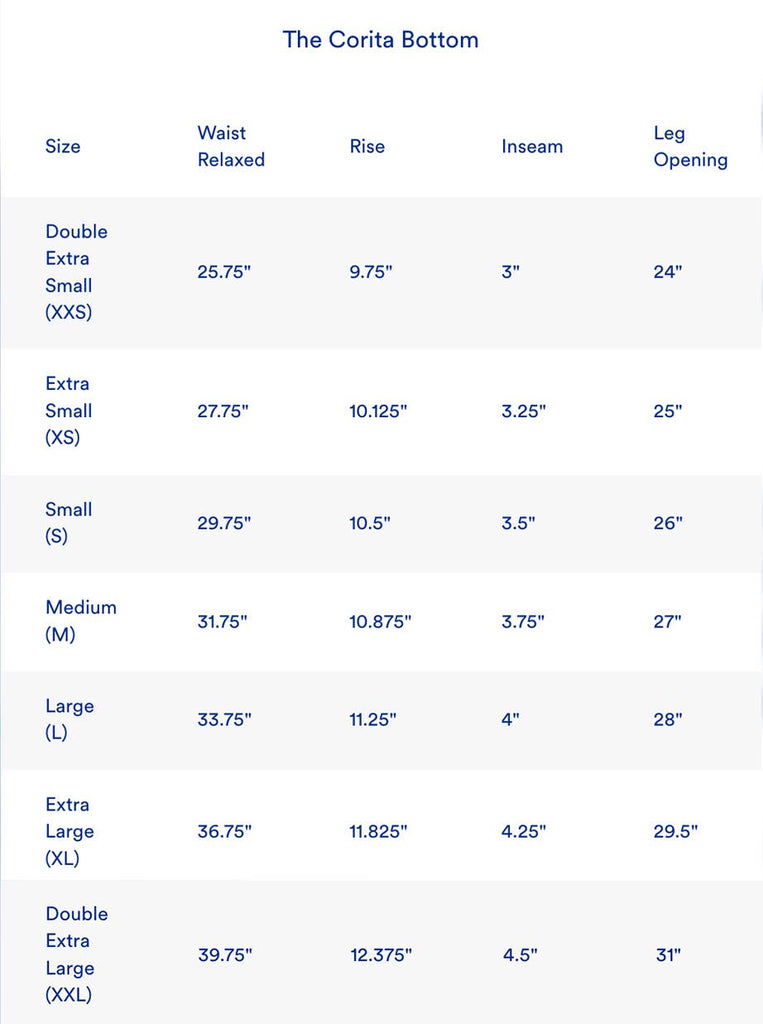Select the Small (S) size label
Screen dimensions: 763x1024
point(68,523)
